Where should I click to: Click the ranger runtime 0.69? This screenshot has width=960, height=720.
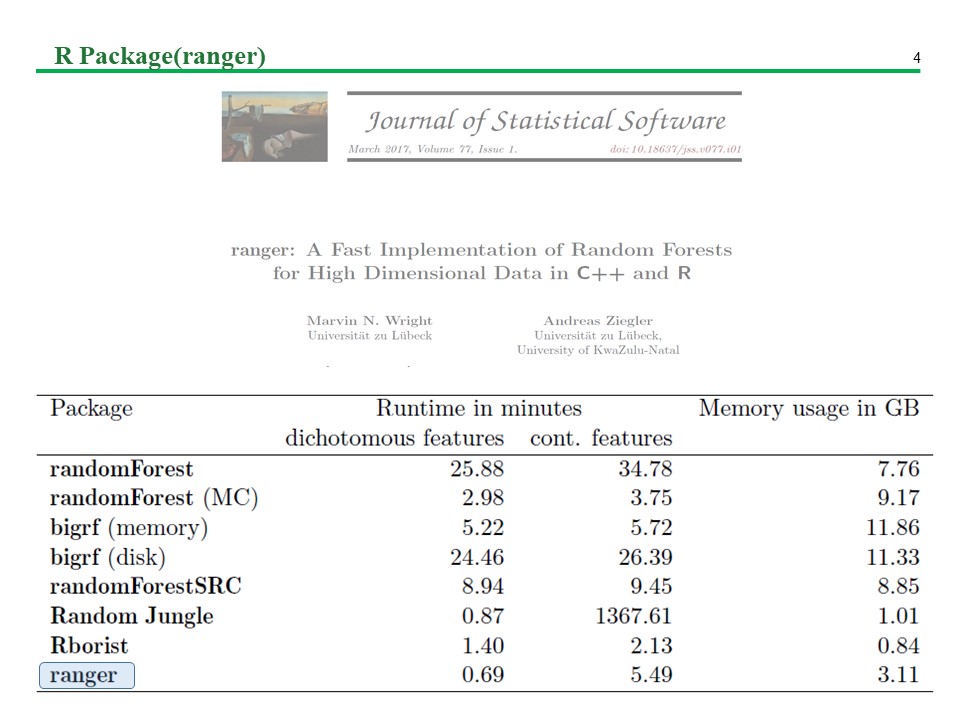[x=483, y=675]
